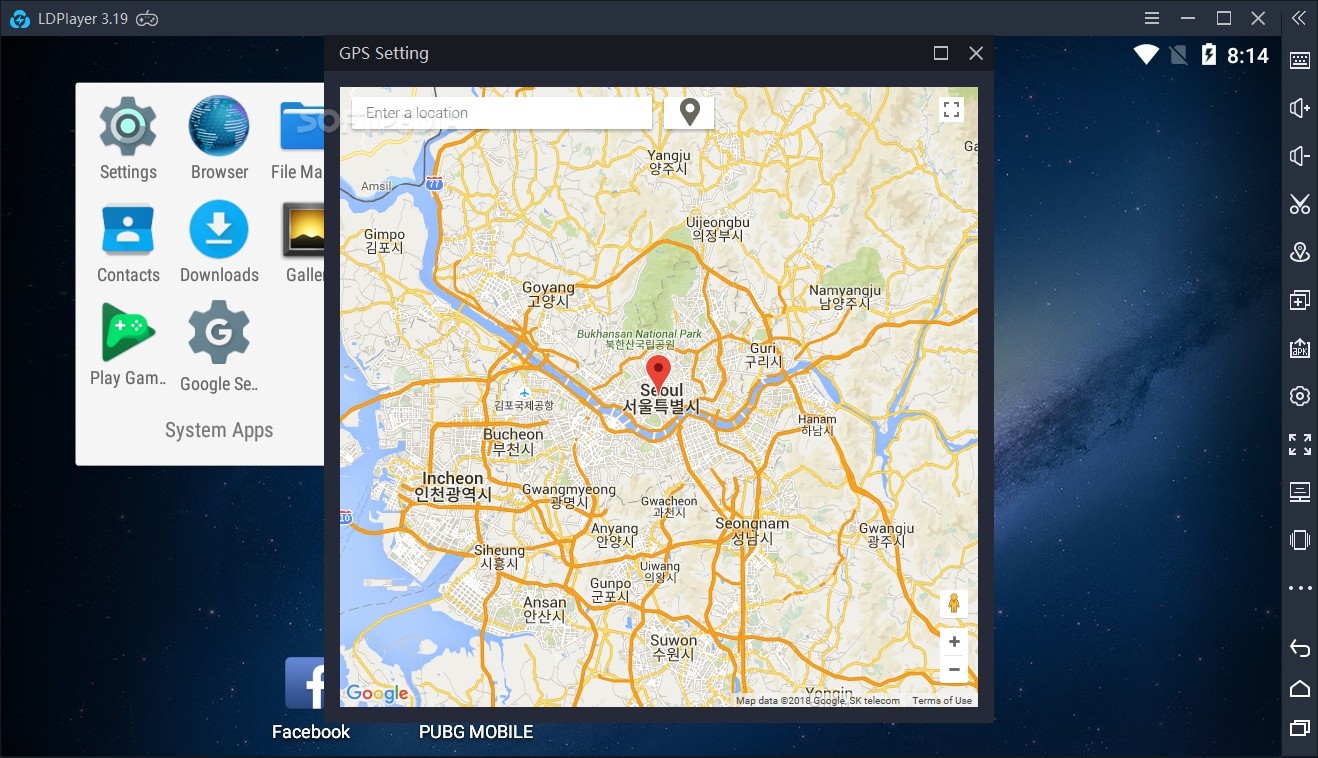Open the LDPlayer hamburger menu

pyautogui.click(x=1153, y=18)
